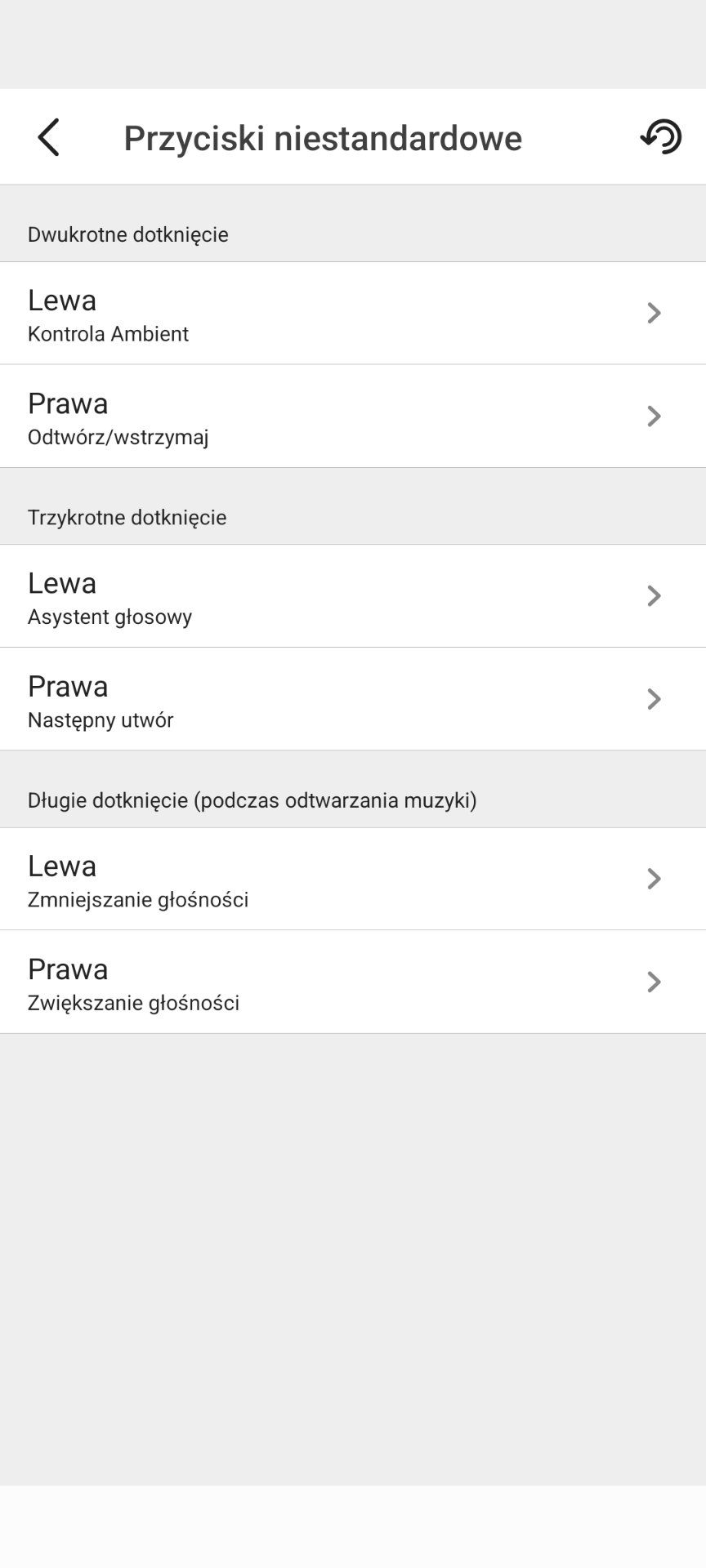Go back using the back arrow
Image resolution: width=706 pixels, height=1568 pixels.
49,137
